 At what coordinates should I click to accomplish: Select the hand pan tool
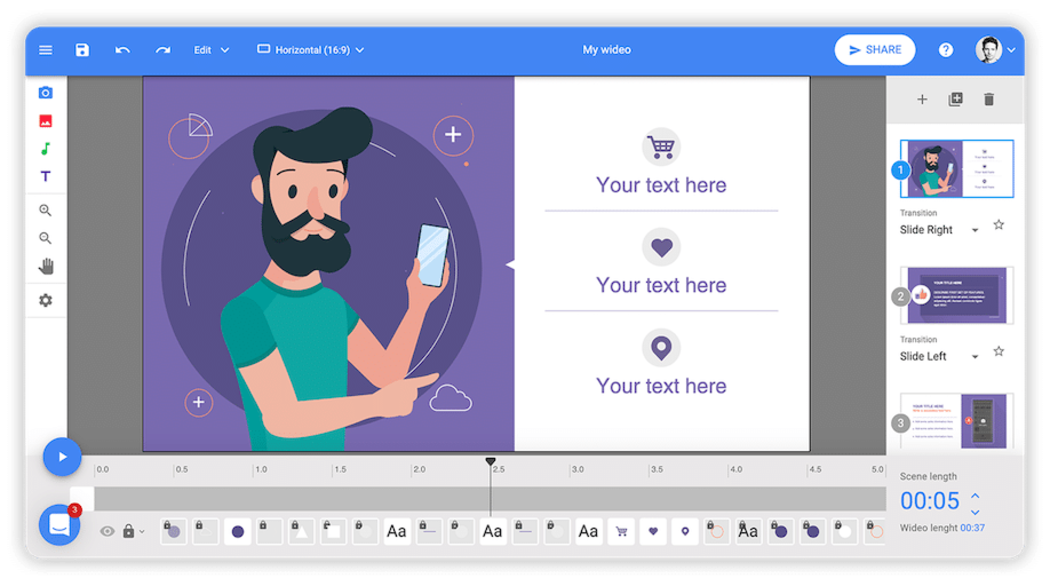(x=45, y=266)
